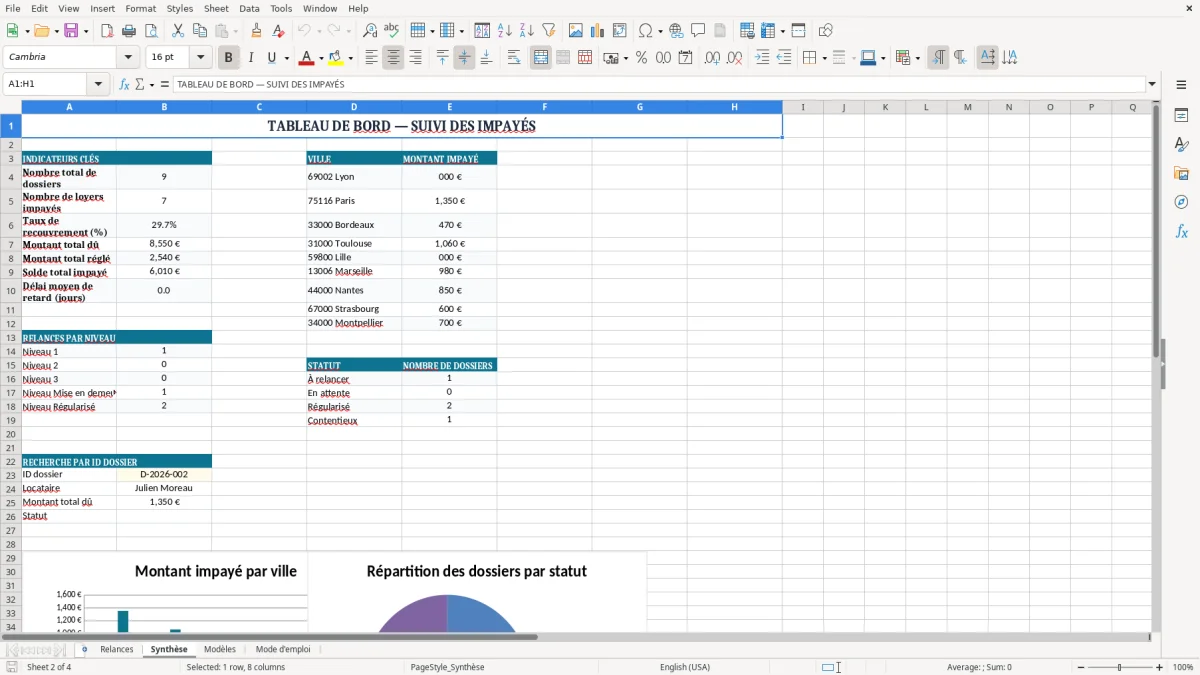Image resolution: width=1200 pixels, height=675 pixels.
Task: Insert an image
Action: click(576, 30)
